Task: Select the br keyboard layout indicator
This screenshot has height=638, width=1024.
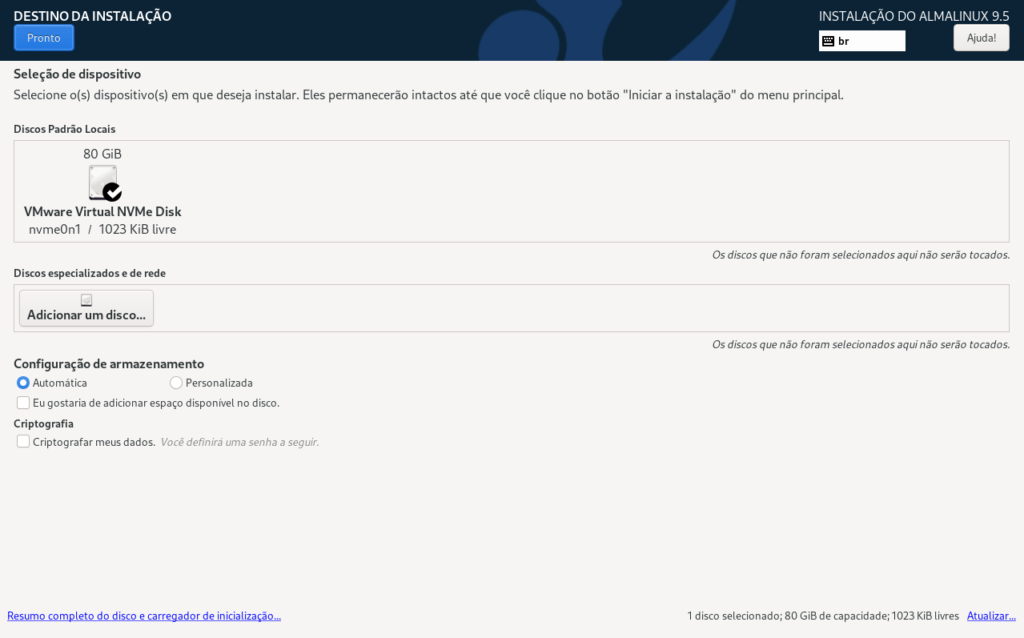Action: tap(862, 40)
